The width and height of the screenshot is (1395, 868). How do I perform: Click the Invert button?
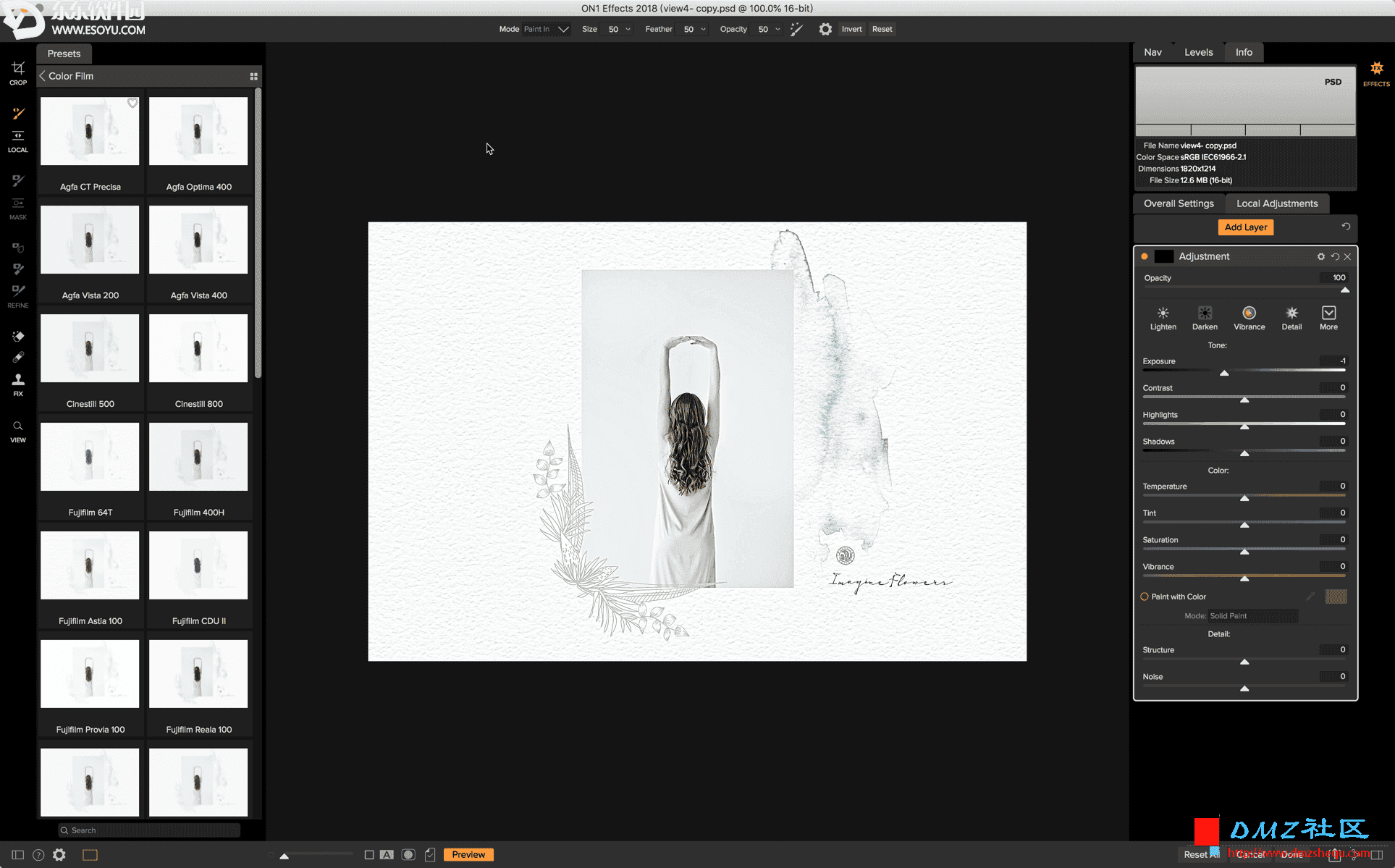851,29
